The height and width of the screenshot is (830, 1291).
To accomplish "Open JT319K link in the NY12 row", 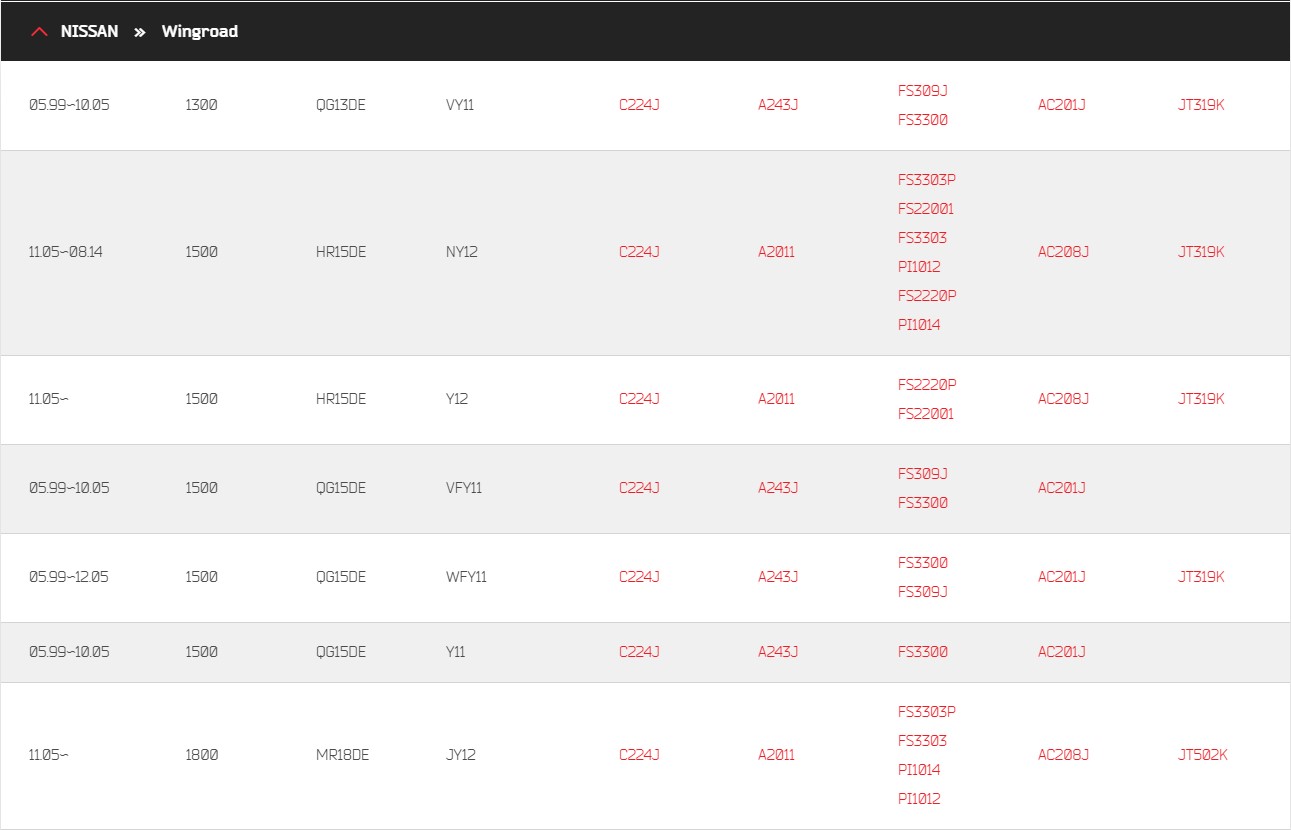I will (x=1201, y=252).
